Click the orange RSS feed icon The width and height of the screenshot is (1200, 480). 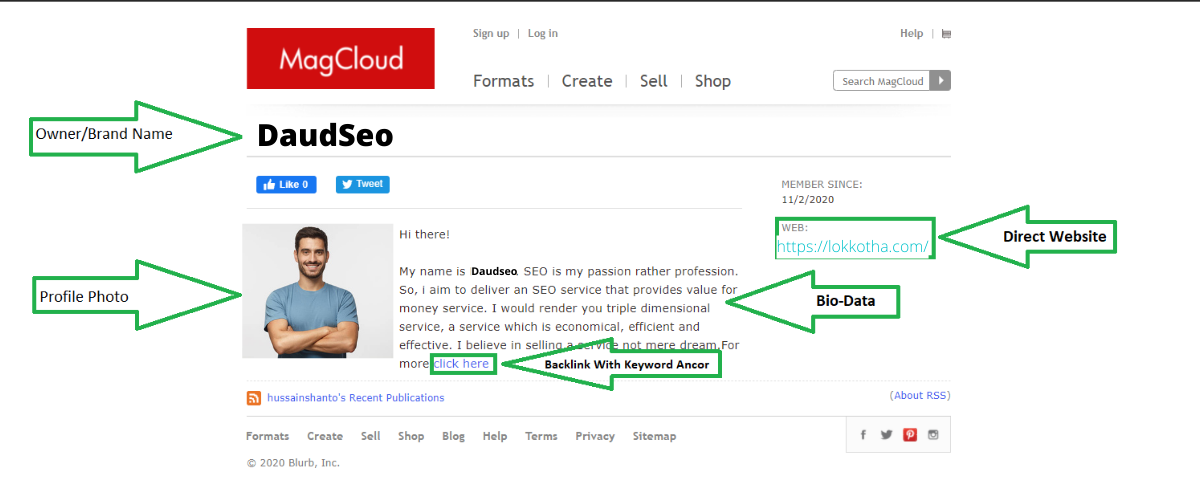point(254,398)
